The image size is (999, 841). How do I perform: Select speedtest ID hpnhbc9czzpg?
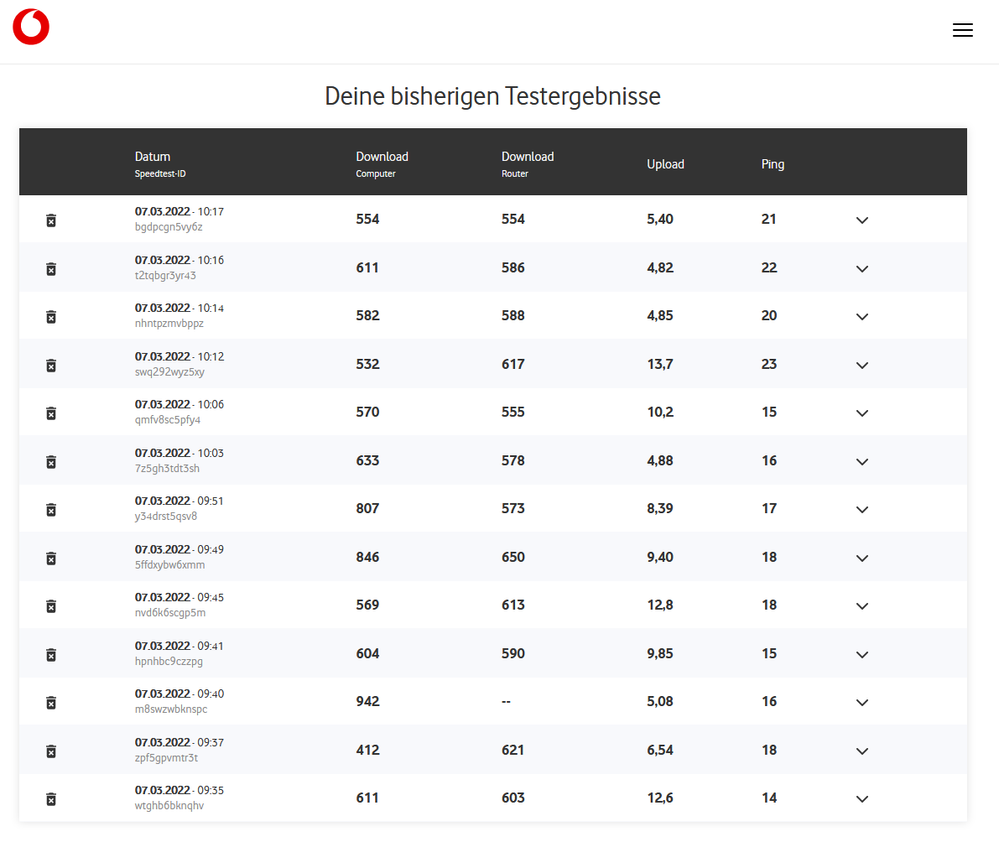(169, 661)
